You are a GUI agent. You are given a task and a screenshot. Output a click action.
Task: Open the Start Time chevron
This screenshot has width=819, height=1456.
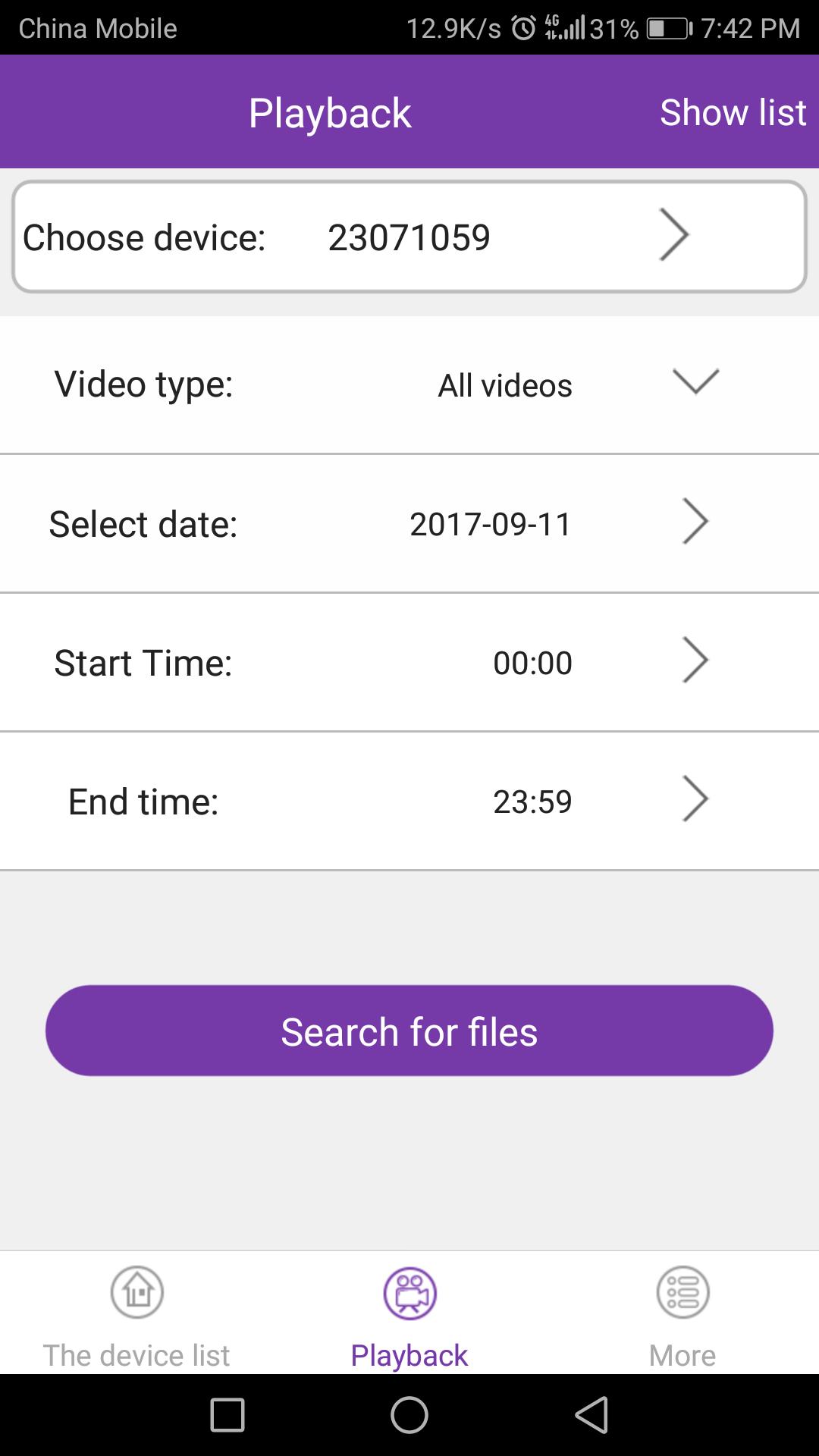(695, 661)
